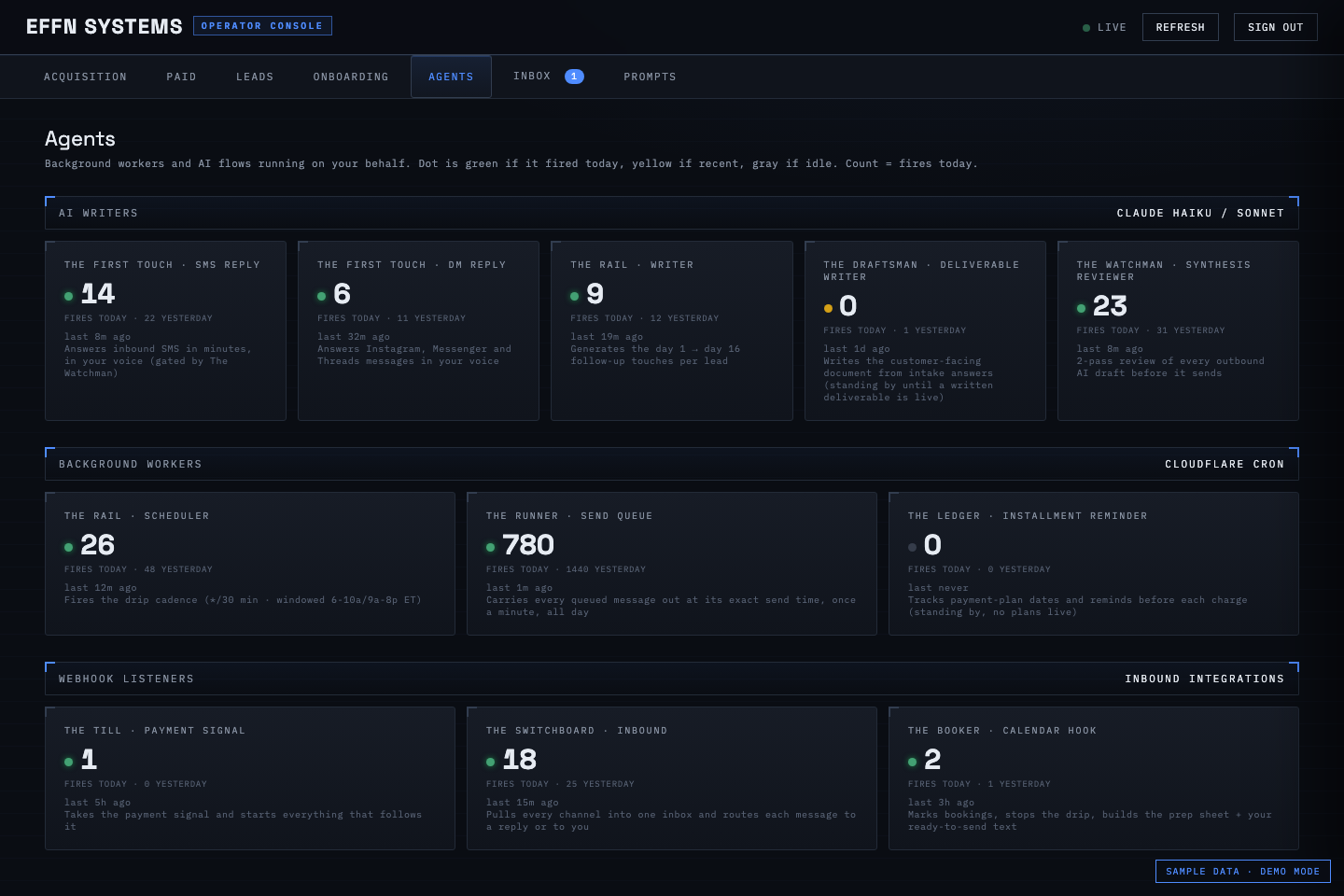Click the First Touch DM Reply status dot
Viewport: 1344px width, 896px height.
click(x=321, y=296)
